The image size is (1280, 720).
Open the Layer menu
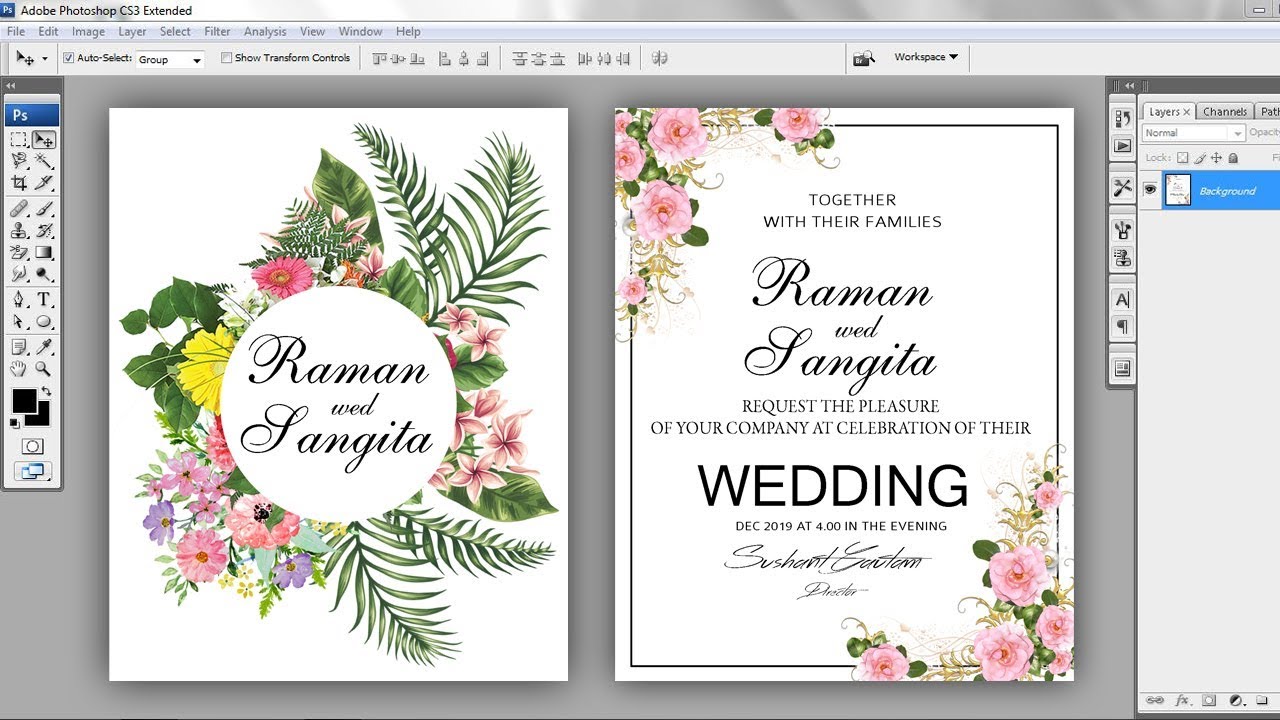tap(132, 32)
